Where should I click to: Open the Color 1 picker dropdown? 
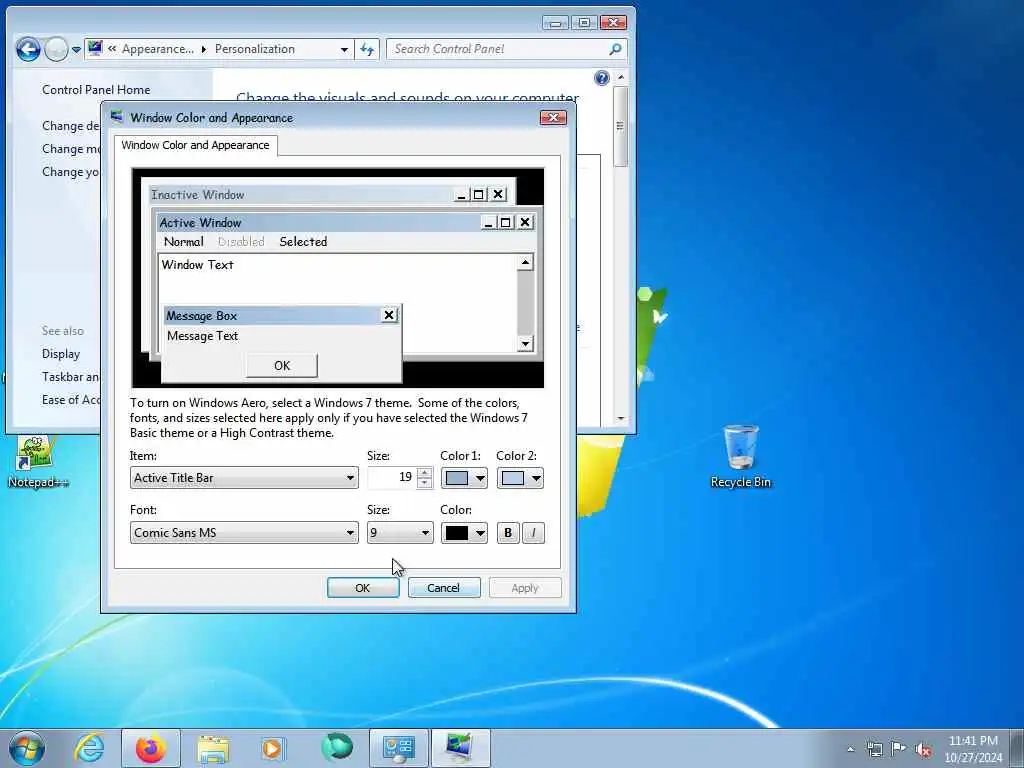(x=464, y=478)
